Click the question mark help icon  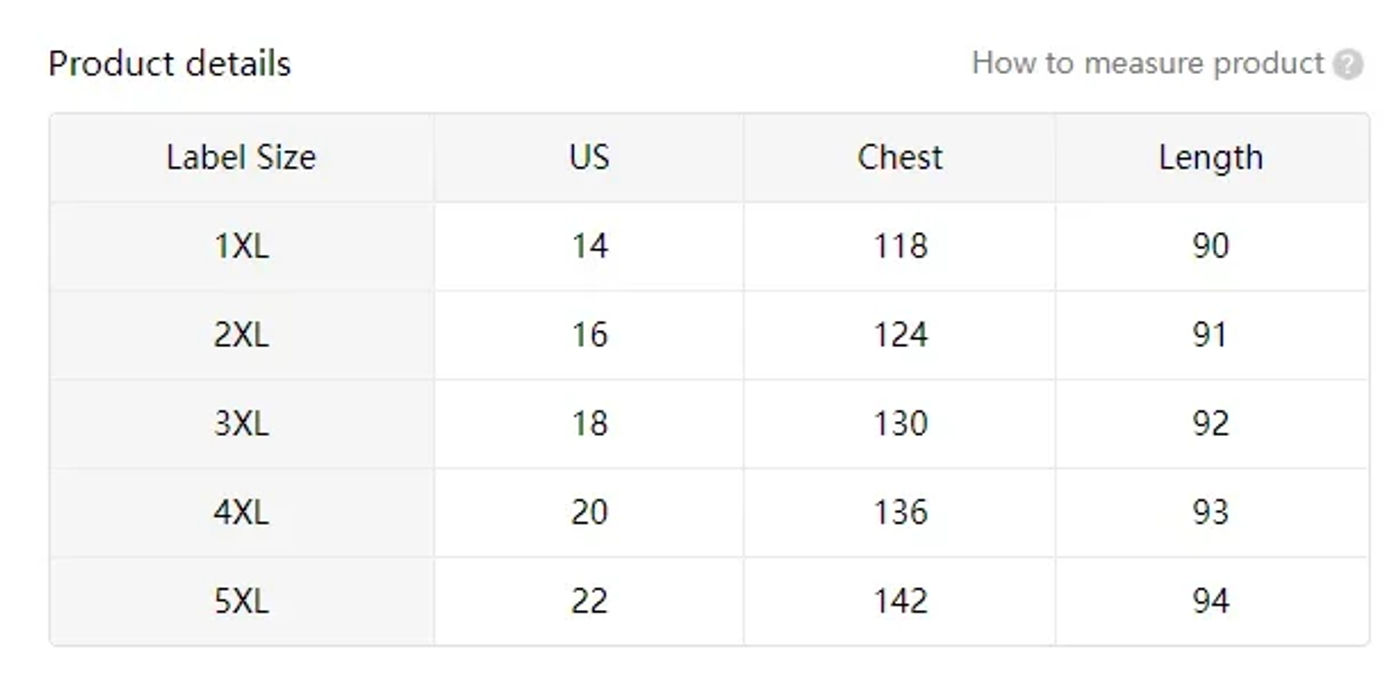pyautogui.click(x=1348, y=65)
